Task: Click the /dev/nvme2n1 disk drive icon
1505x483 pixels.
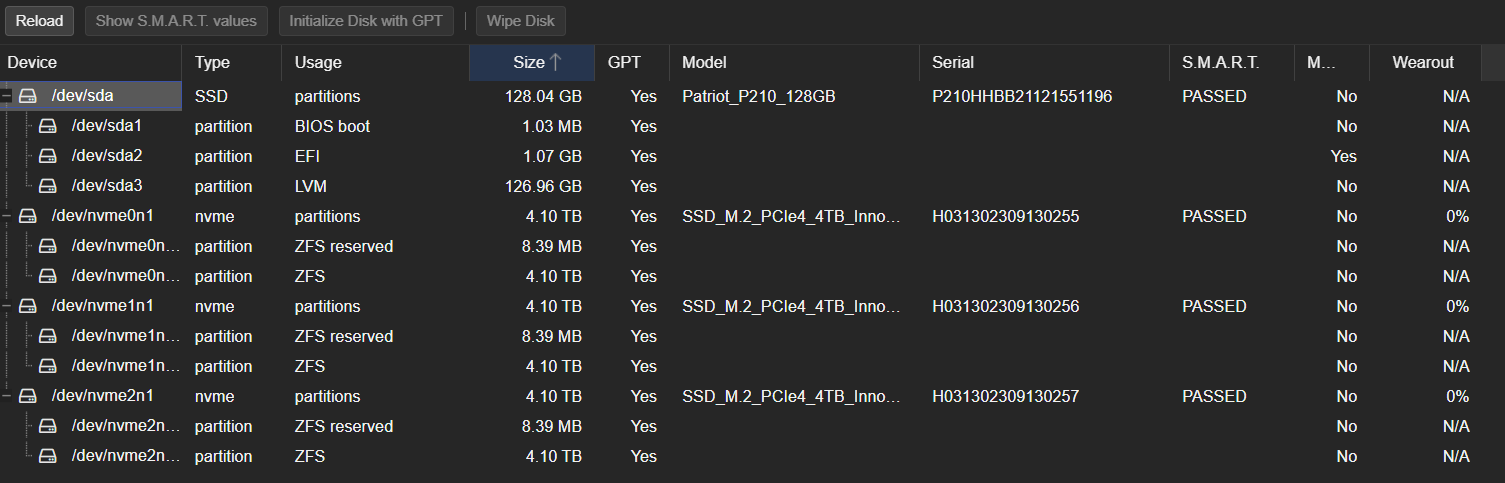Action: click(28, 397)
